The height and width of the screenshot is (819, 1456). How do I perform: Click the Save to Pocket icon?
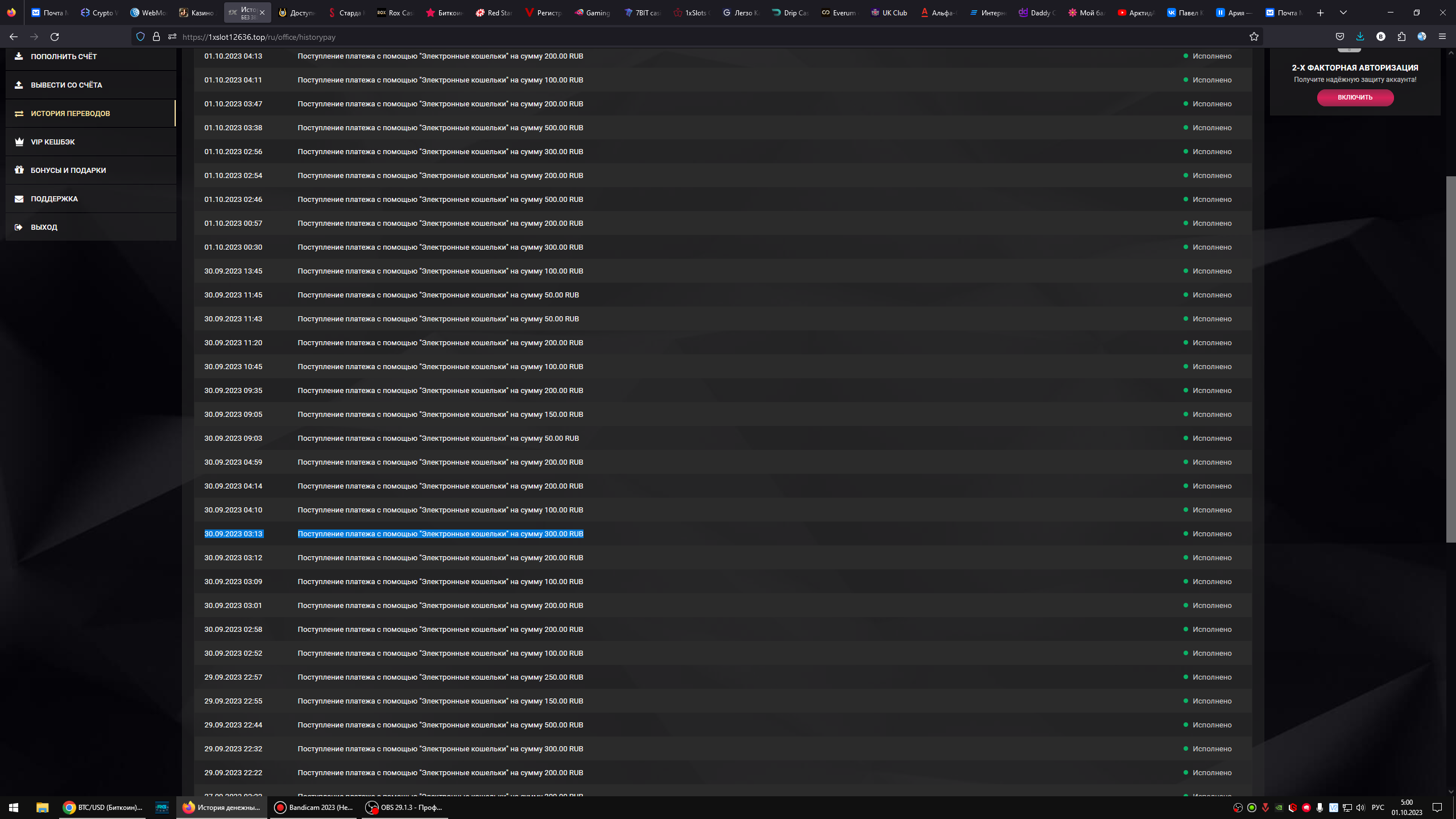[x=1340, y=37]
